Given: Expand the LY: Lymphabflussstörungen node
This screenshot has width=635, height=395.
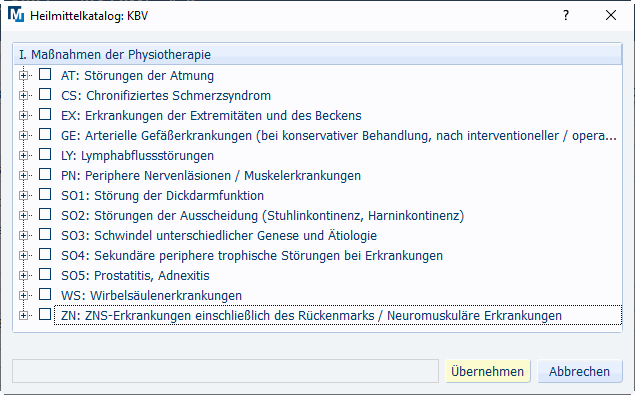Looking at the screenshot, I should coord(23,155).
